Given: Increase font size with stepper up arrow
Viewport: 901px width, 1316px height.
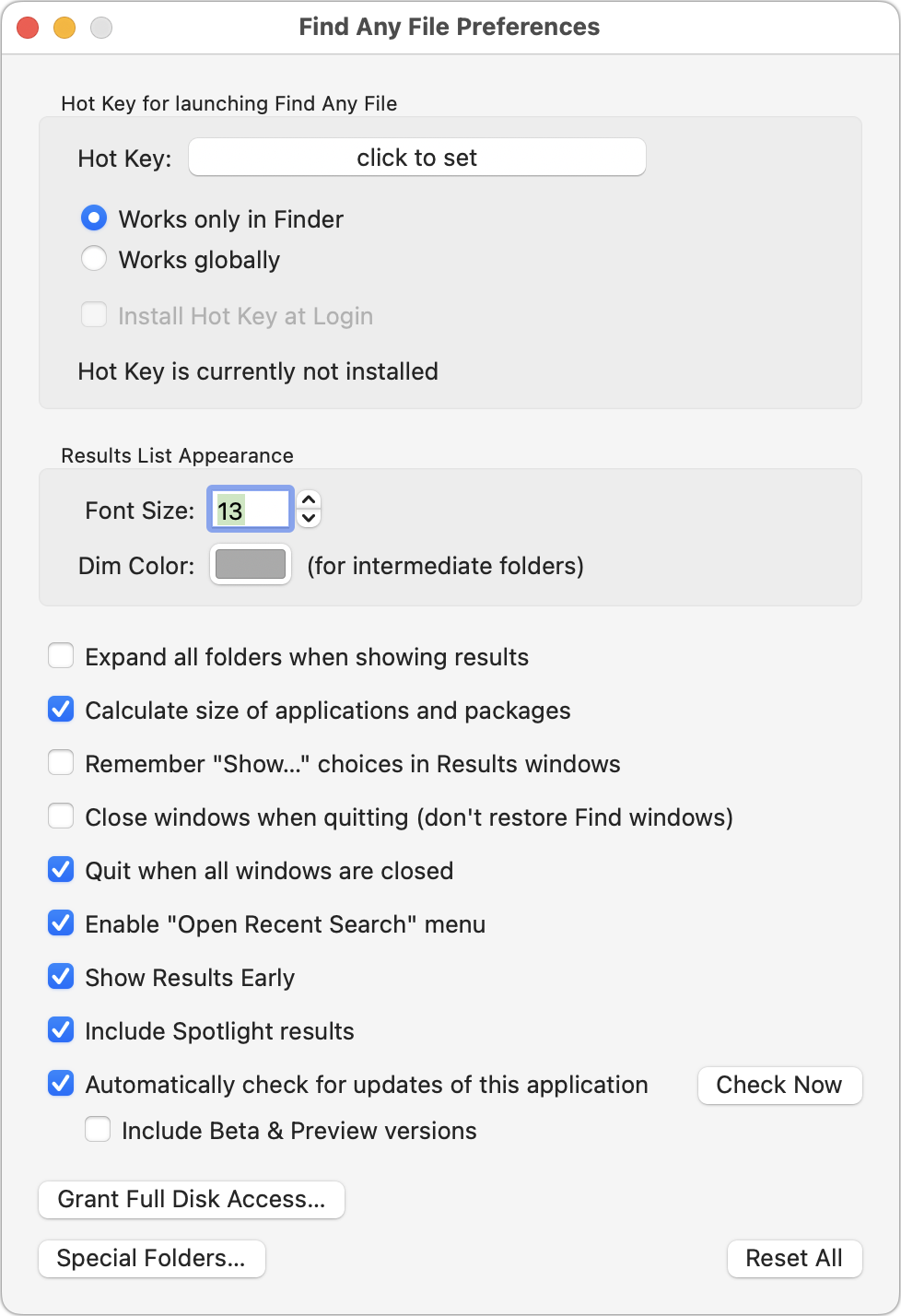Looking at the screenshot, I should tap(310, 499).
